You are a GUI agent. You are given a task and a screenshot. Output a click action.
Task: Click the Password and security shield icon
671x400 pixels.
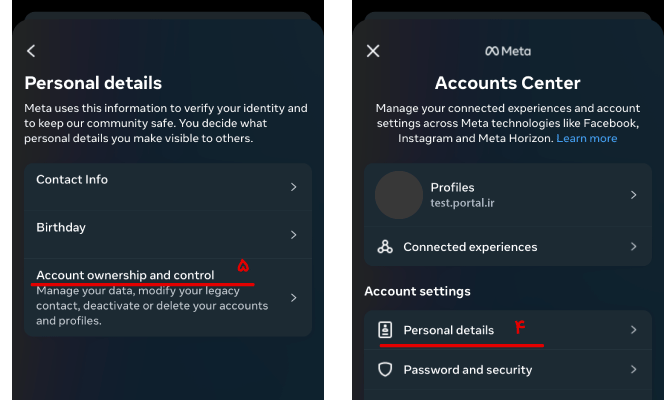tap(385, 369)
